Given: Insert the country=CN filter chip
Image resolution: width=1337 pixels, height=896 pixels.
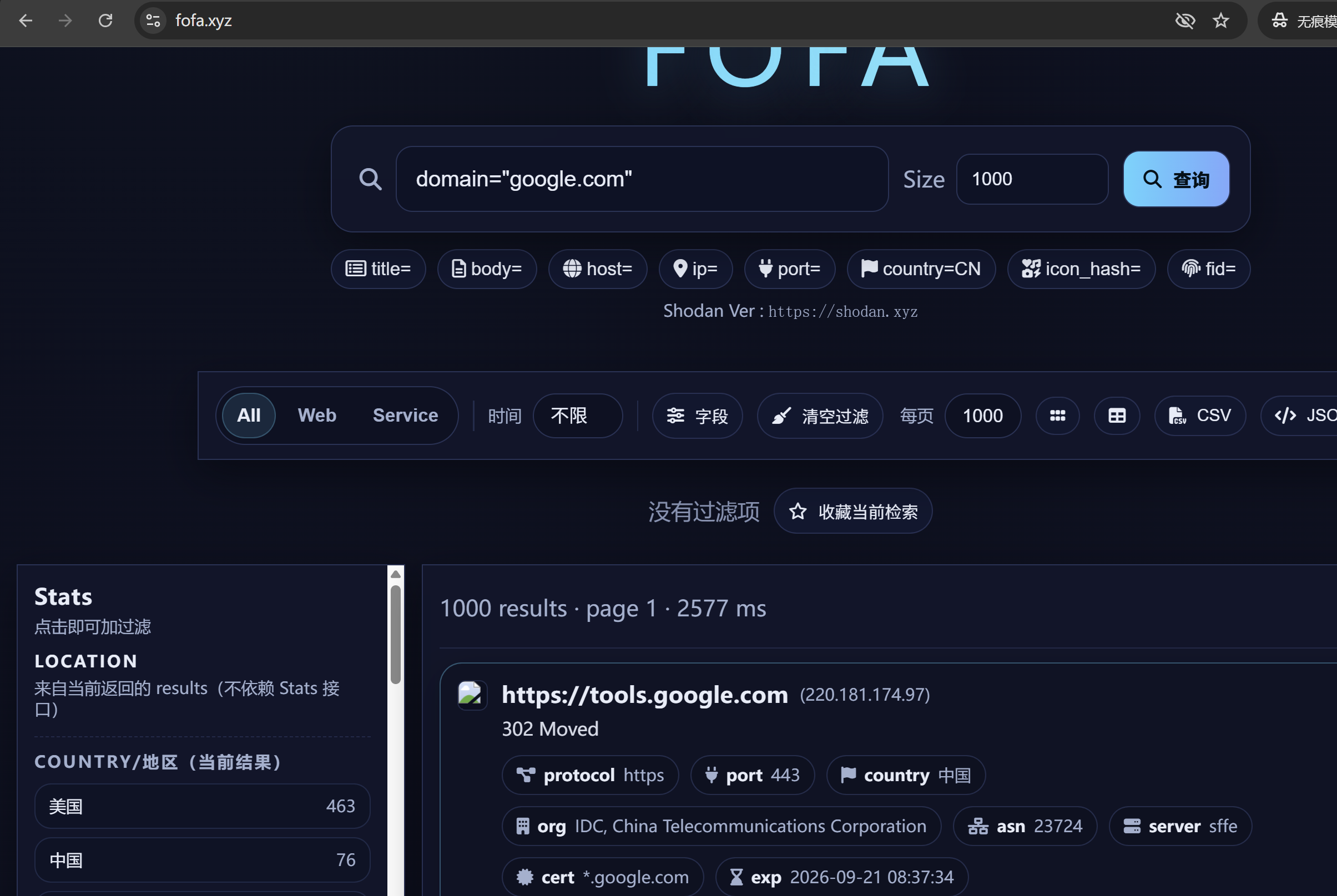Looking at the screenshot, I should [921, 269].
